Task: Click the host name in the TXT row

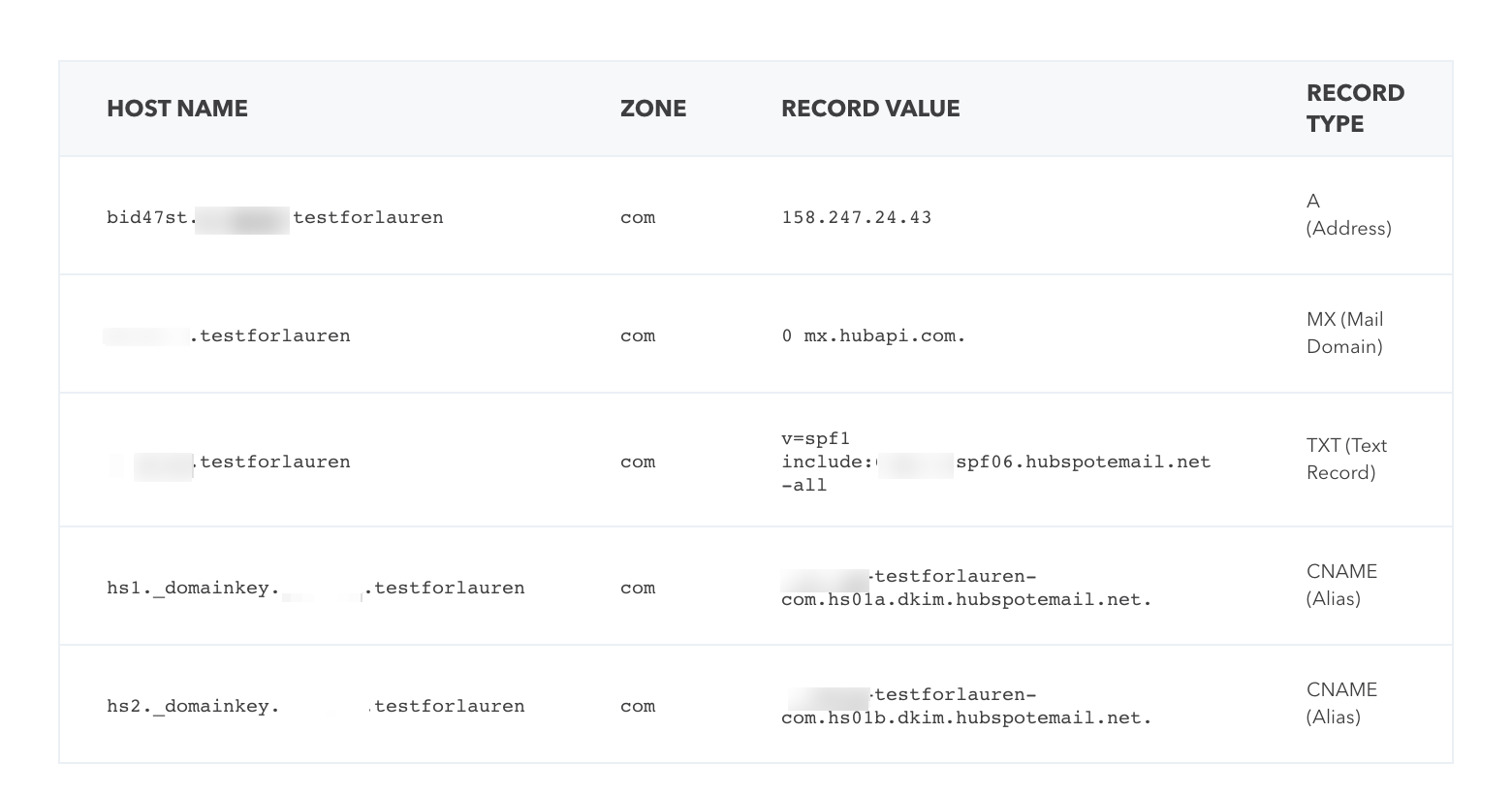Action: pos(229,462)
